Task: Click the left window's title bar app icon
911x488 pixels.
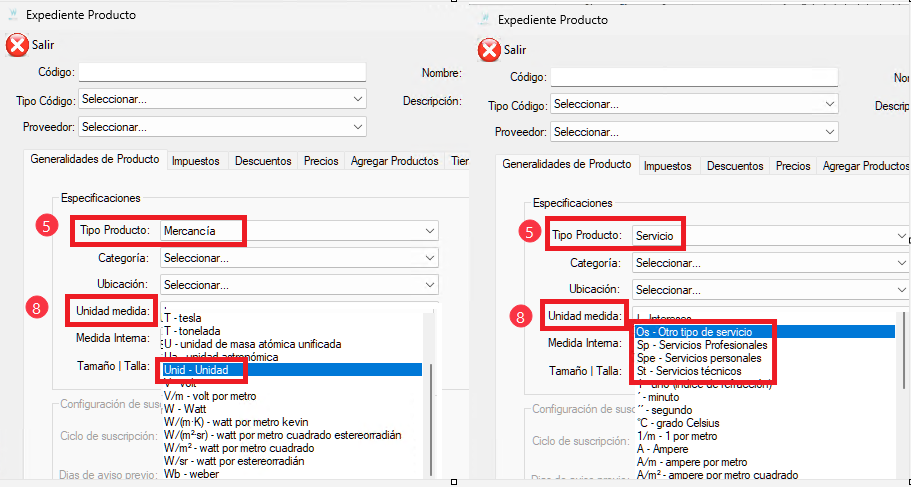Action: click(13, 15)
